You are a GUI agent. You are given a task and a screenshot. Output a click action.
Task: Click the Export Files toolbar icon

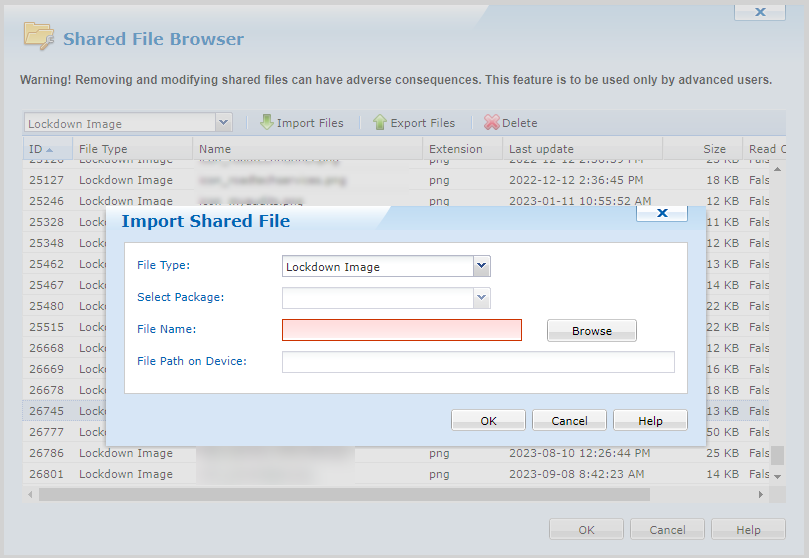pyautogui.click(x=380, y=122)
